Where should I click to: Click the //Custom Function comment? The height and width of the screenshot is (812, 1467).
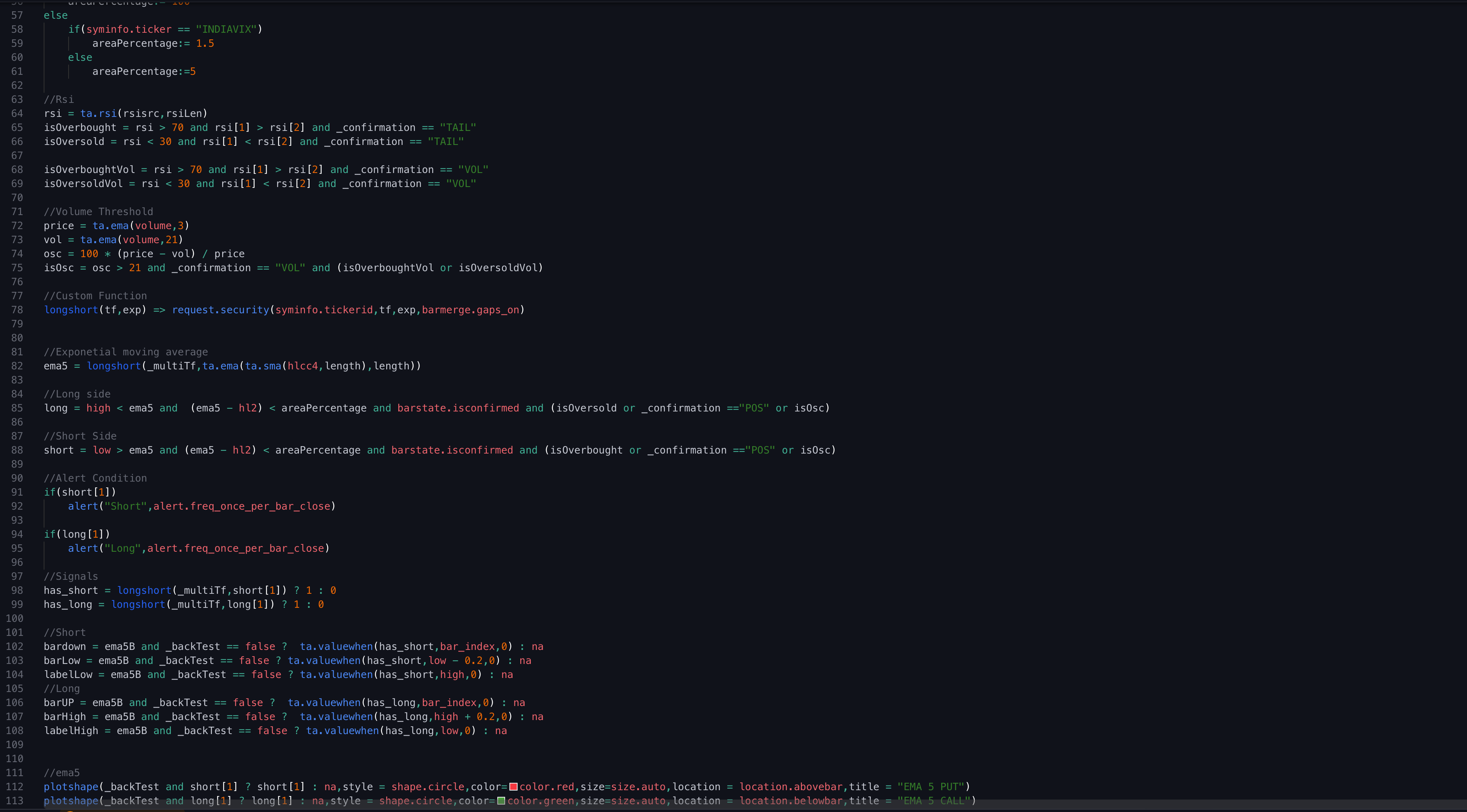tap(95, 295)
